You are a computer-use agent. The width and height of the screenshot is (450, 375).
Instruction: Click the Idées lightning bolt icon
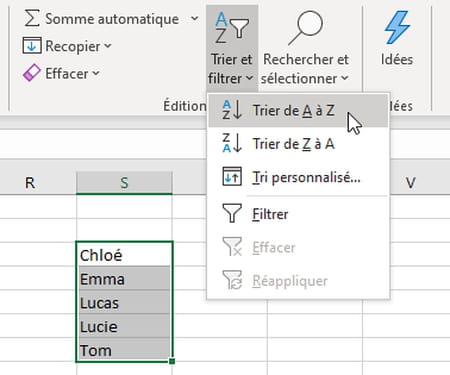(x=397, y=27)
